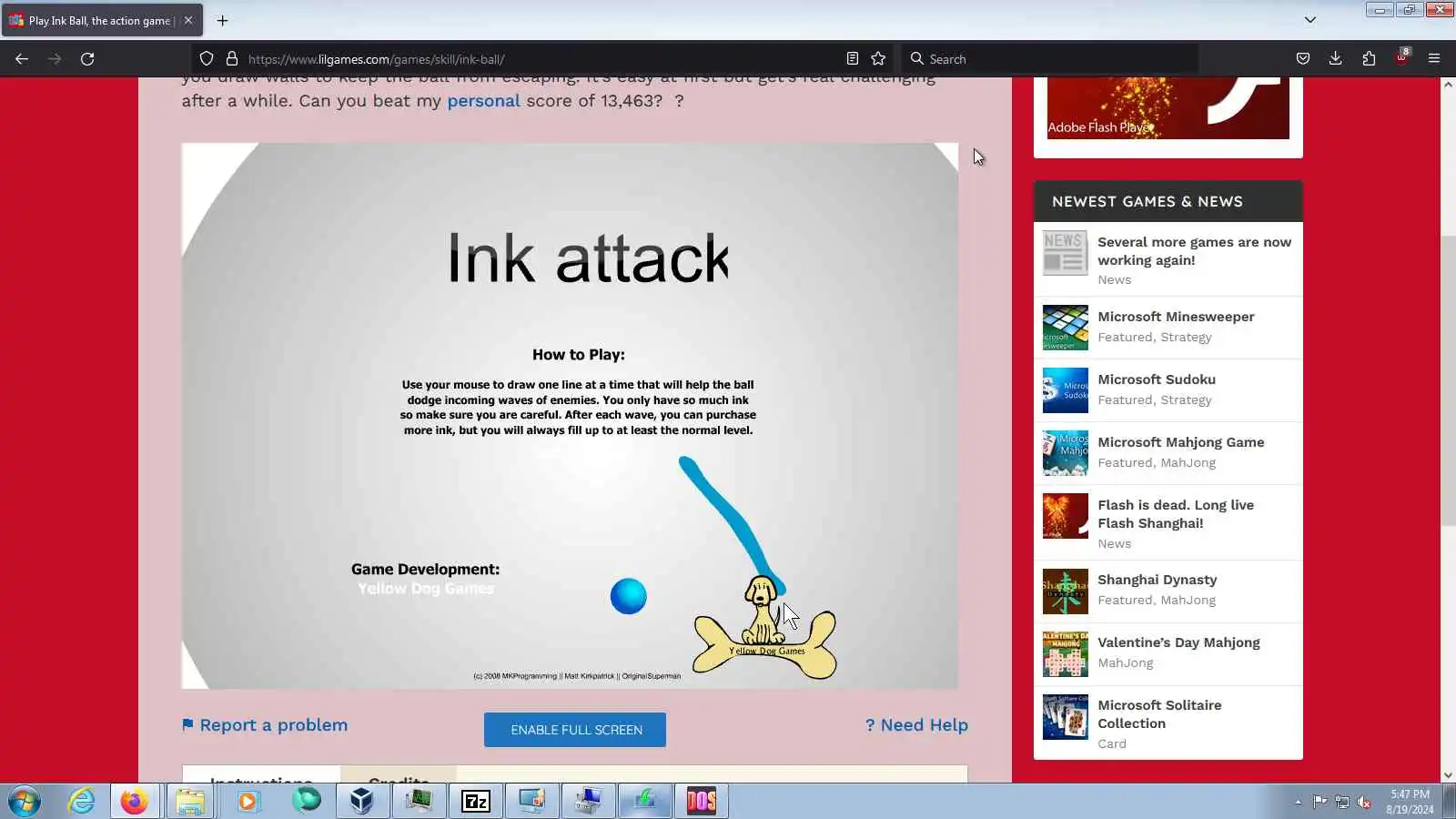1456x819 pixels.
Task: Toggle reader view icon in address bar
Action: pyautogui.click(x=853, y=59)
